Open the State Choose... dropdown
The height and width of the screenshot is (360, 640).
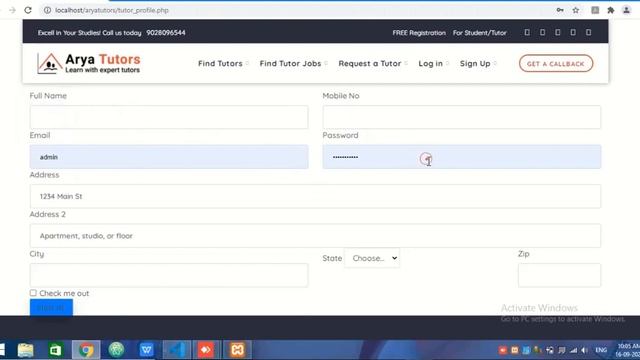[372, 258]
